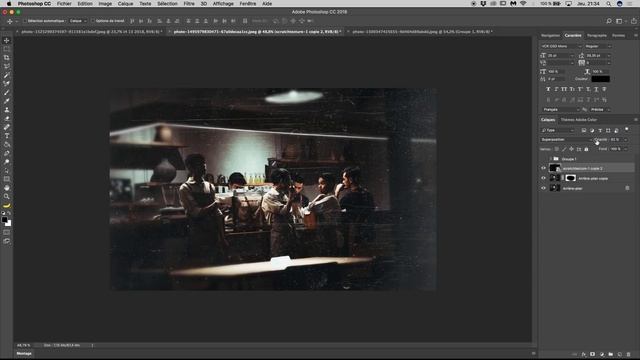Click the foreground color swatch

(4, 220)
